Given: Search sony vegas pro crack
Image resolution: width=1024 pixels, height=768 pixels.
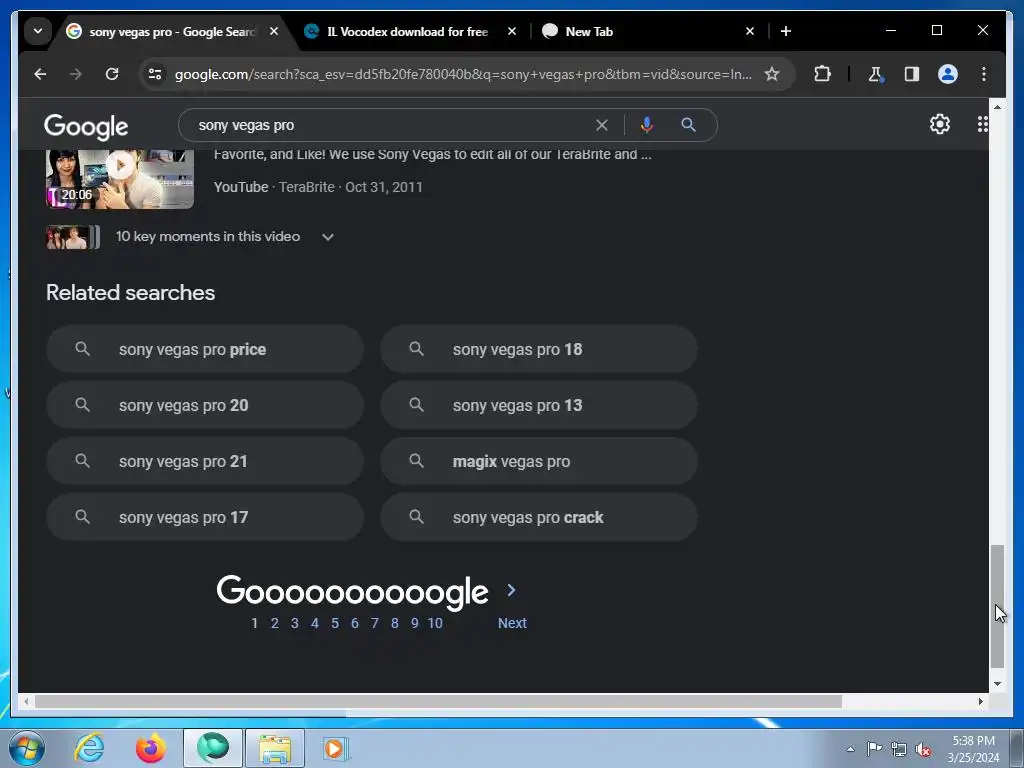Looking at the screenshot, I should pos(539,517).
